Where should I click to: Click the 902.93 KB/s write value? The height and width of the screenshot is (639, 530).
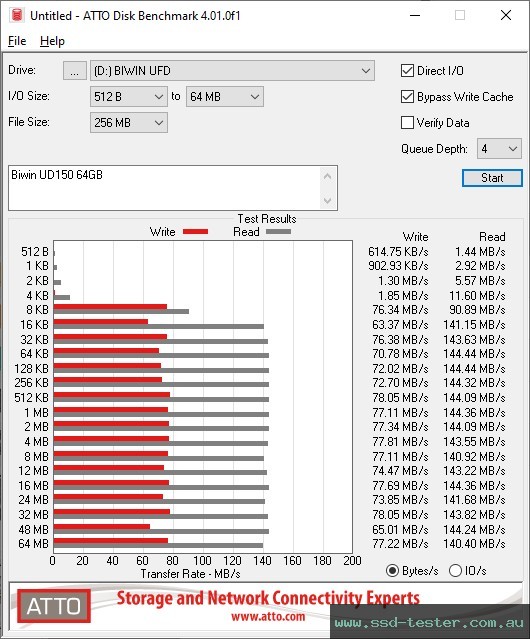(398, 266)
